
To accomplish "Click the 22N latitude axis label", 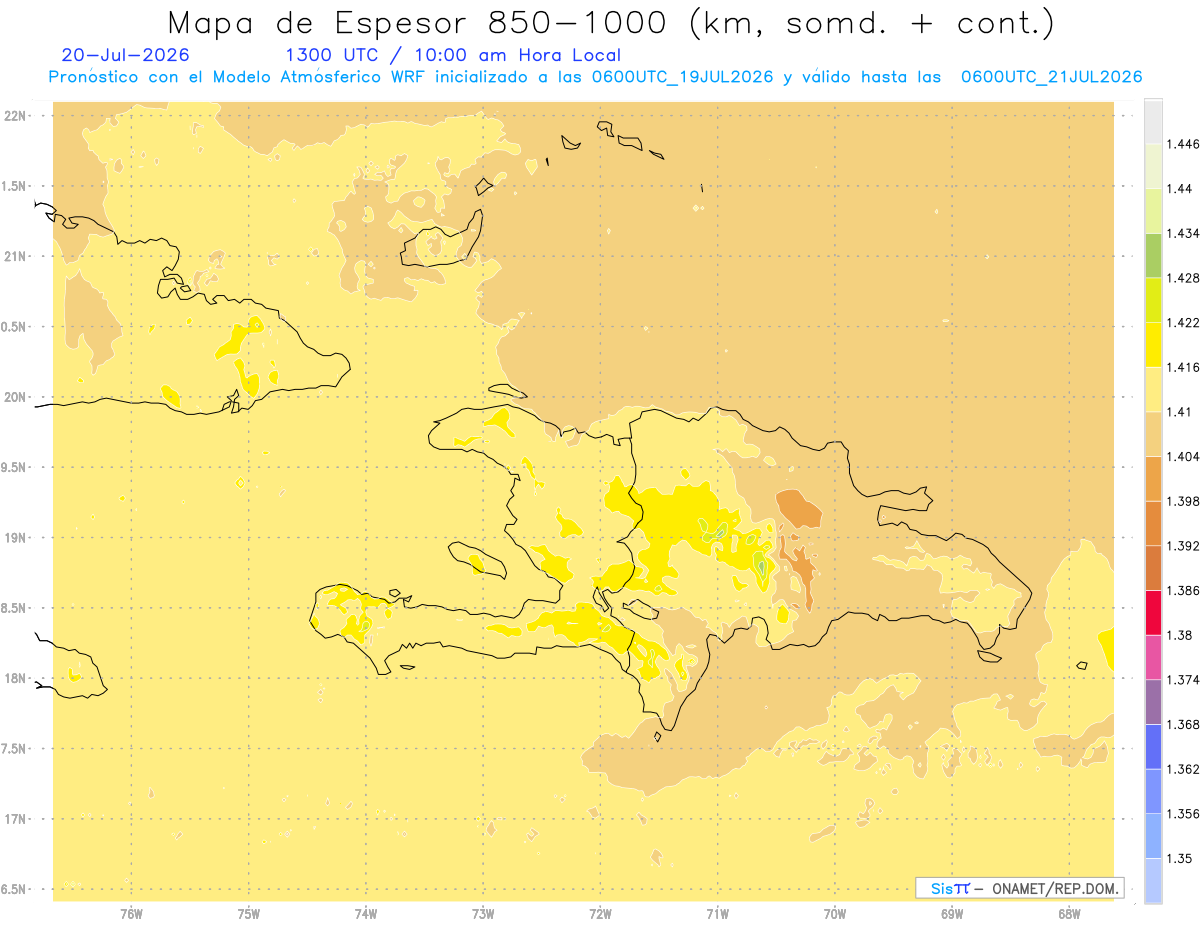I will [14, 115].
